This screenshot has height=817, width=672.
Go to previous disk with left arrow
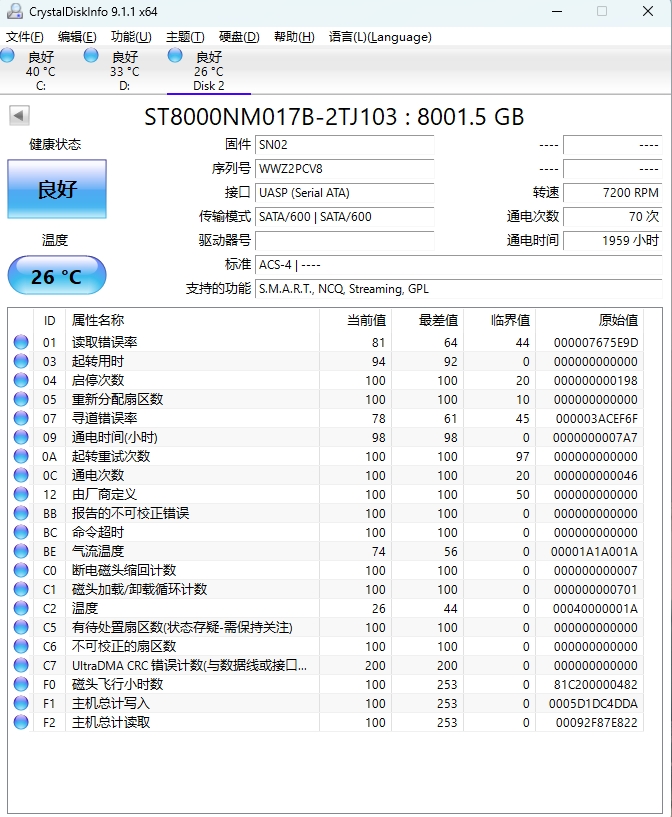pyautogui.click(x=19, y=116)
